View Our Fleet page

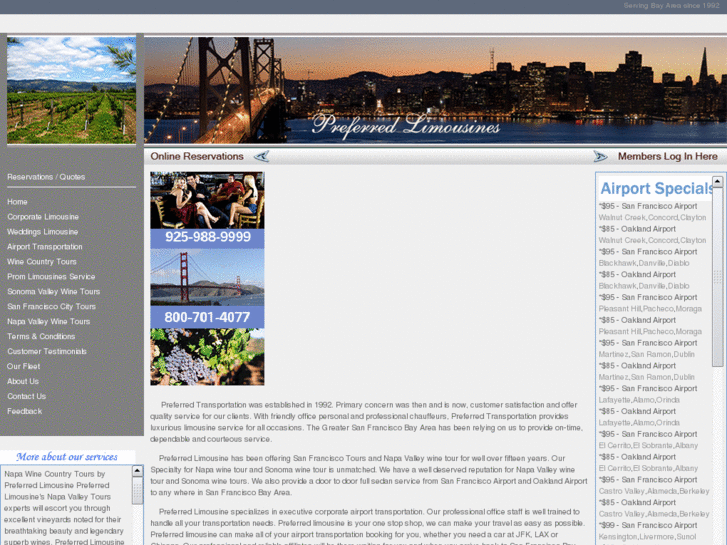coord(23,366)
